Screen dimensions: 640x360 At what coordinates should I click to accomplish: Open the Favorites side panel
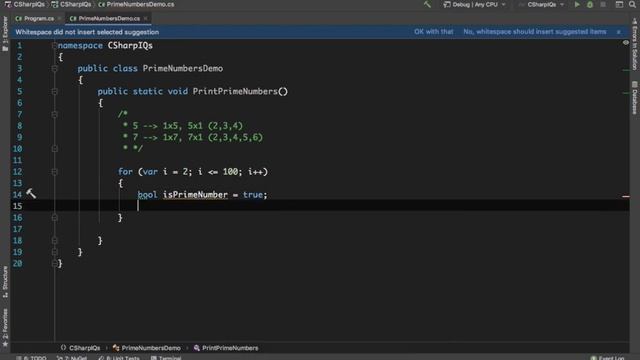click(5, 328)
